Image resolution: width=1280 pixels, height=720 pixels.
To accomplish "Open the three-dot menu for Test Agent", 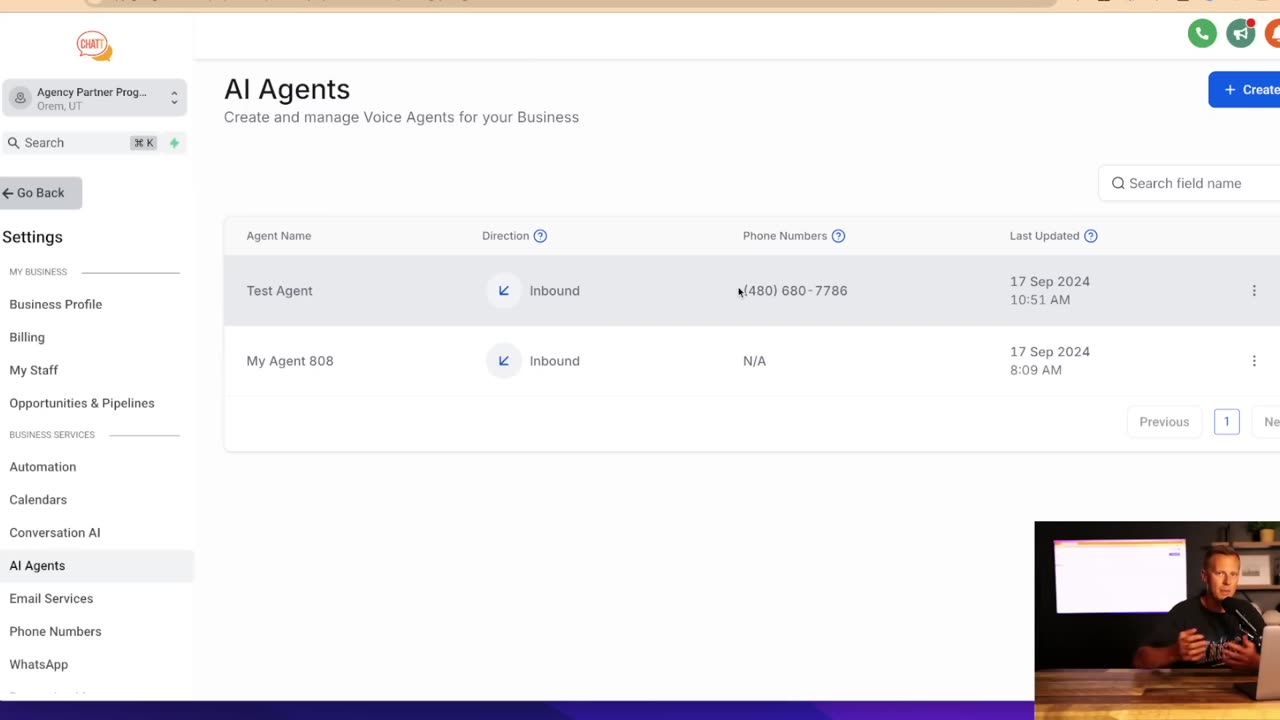I will 1254,291.
